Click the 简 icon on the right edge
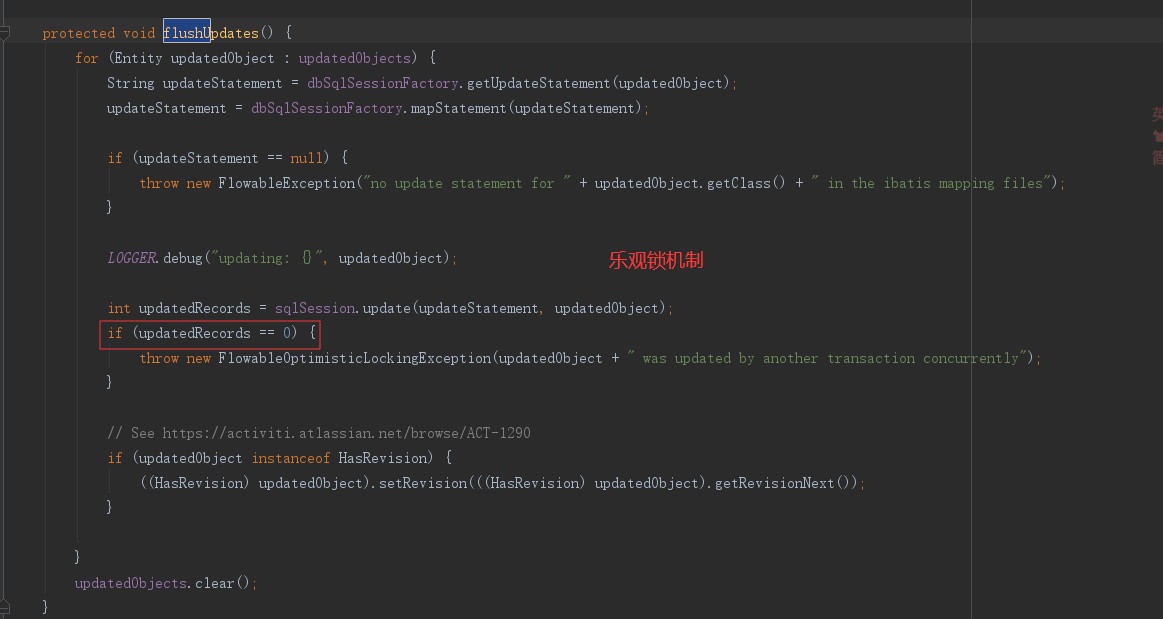The height and width of the screenshot is (619, 1163). 1156,157
